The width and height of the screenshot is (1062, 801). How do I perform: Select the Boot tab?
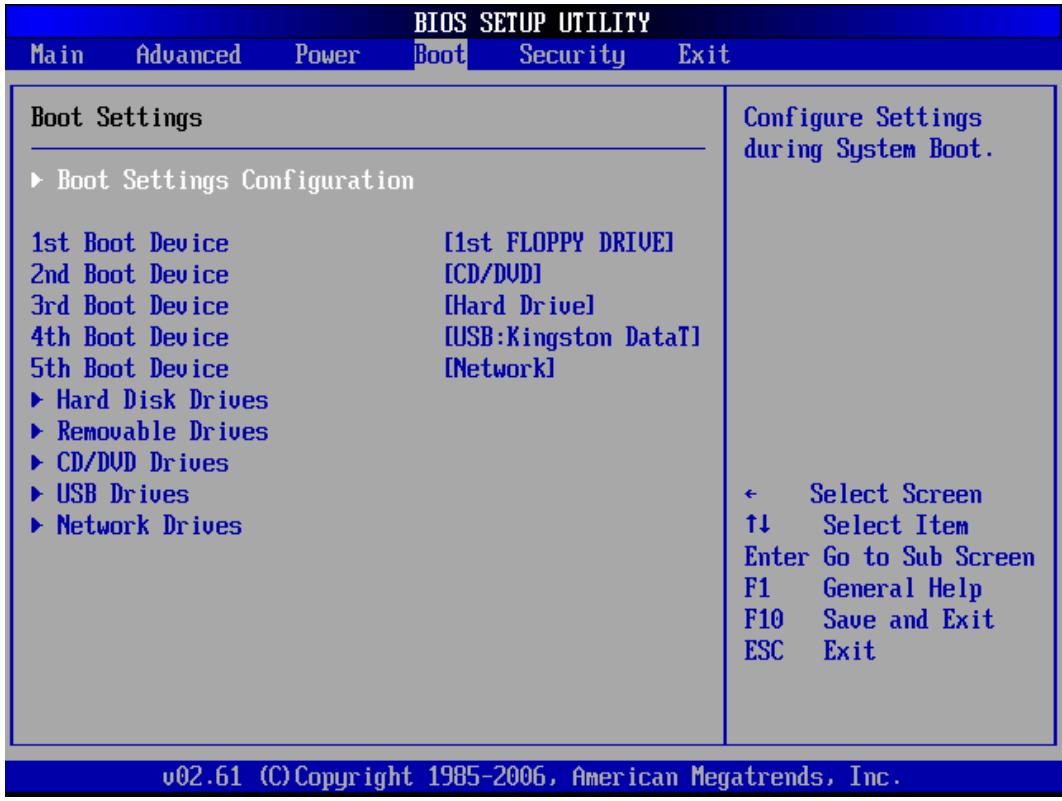(440, 55)
